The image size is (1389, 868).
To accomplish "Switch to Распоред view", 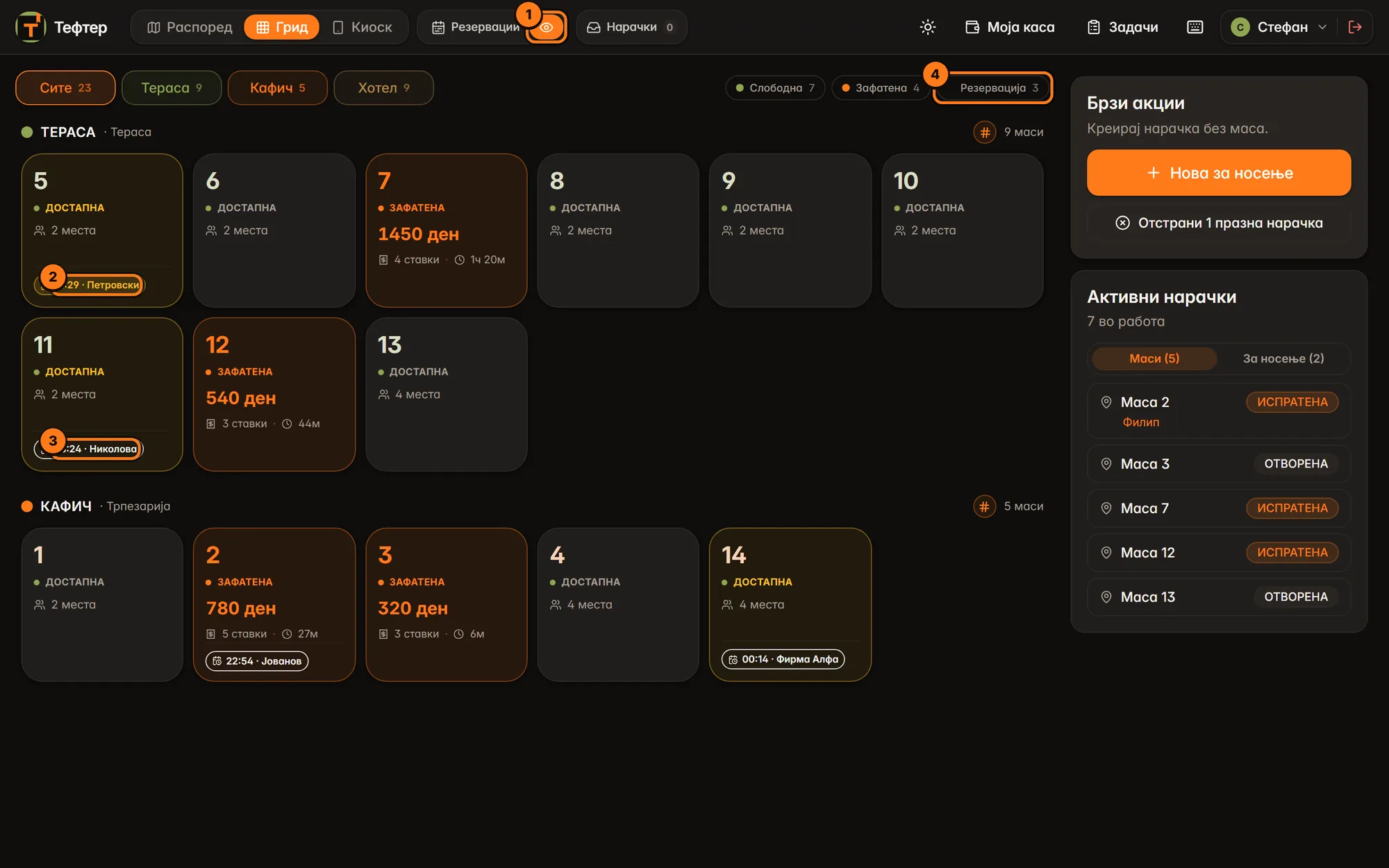I will 190,27.
